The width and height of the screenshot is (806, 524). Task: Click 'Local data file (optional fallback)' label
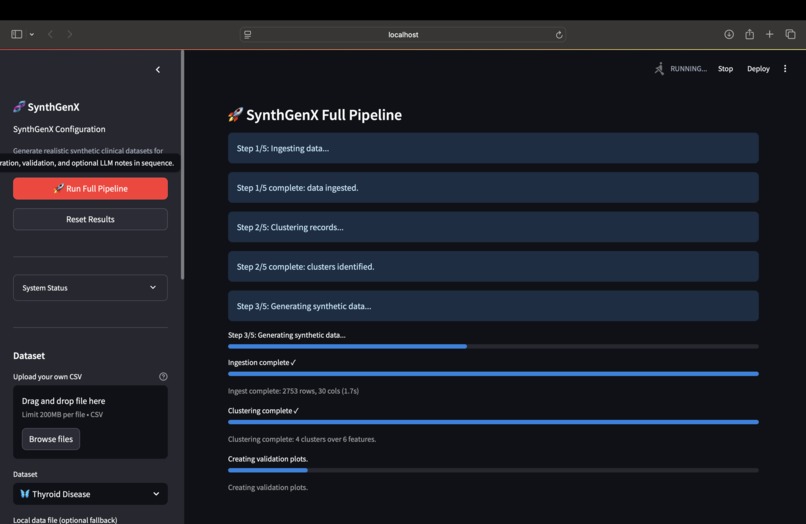click(65, 520)
